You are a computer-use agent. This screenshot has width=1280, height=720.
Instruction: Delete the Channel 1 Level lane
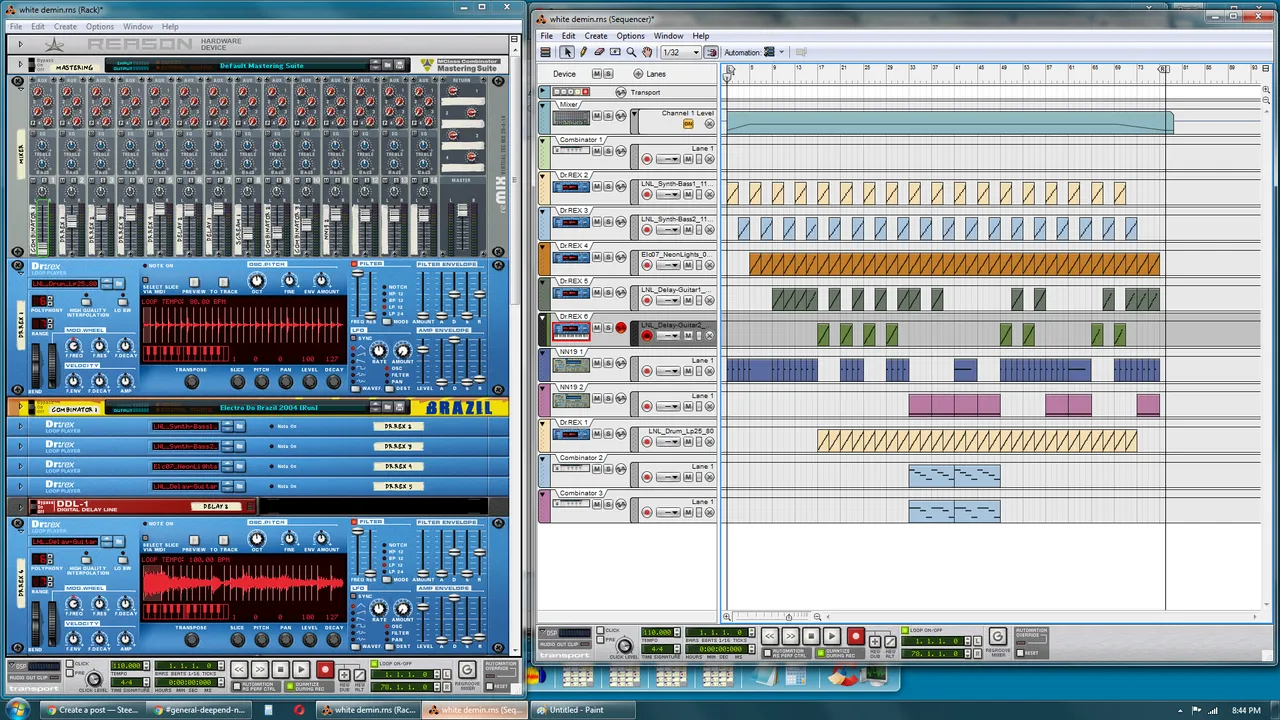[x=709, y=124]
